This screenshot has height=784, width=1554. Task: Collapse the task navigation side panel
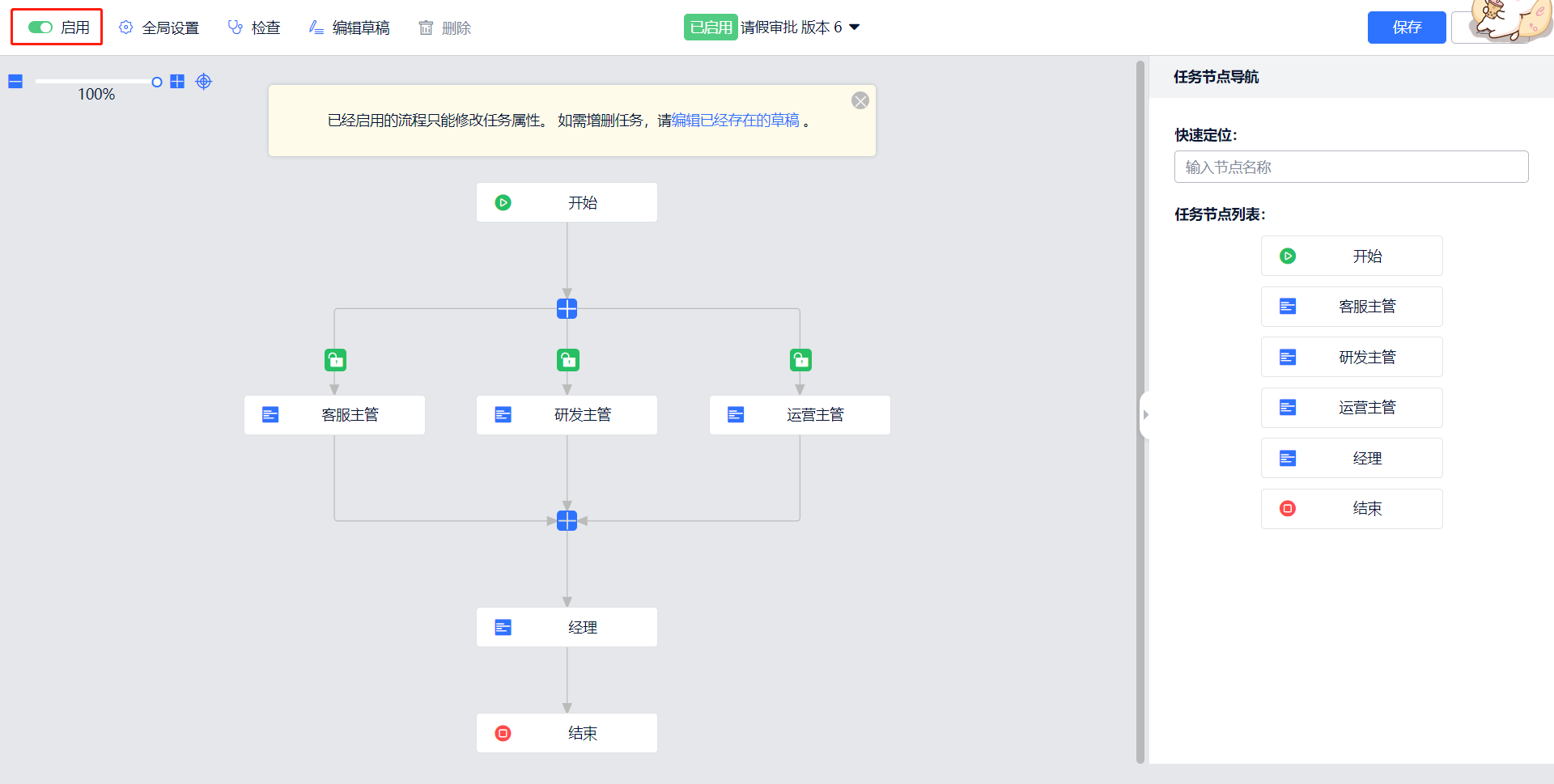coord(1145,415)
